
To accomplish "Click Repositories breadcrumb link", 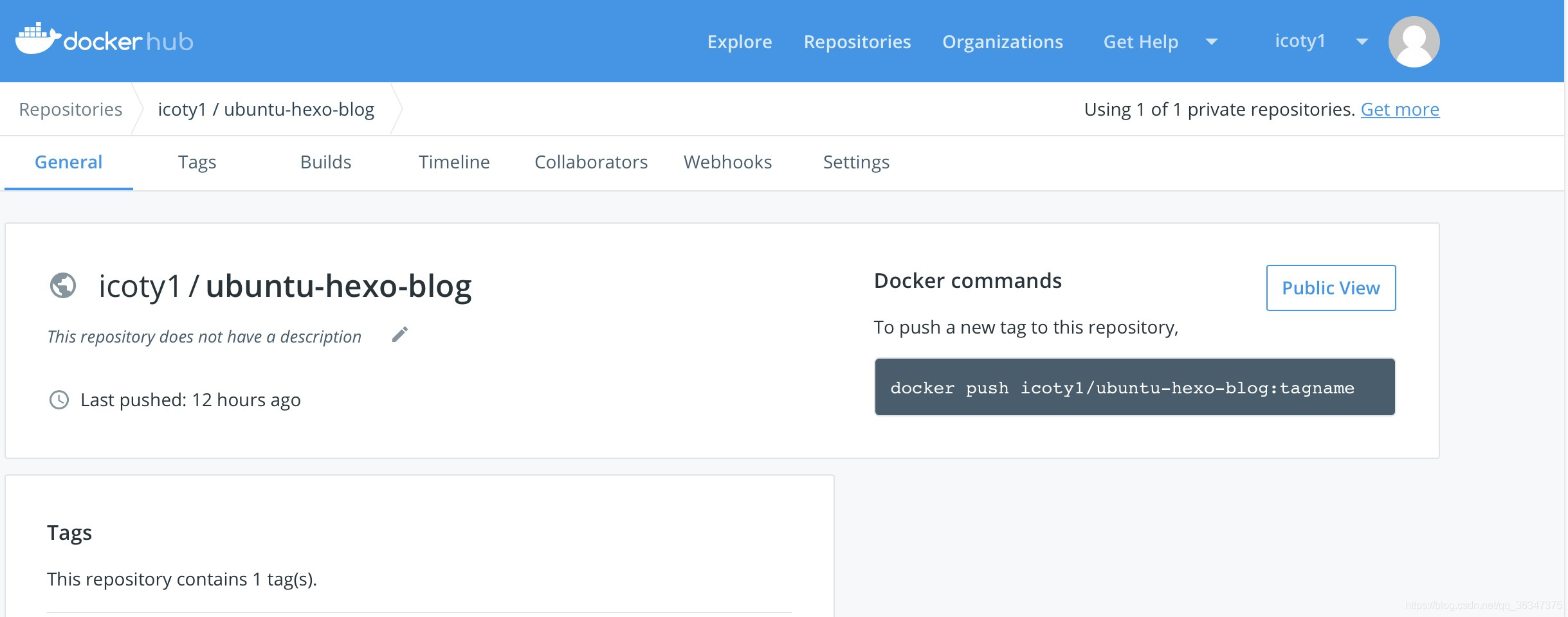I will [71, 109].
